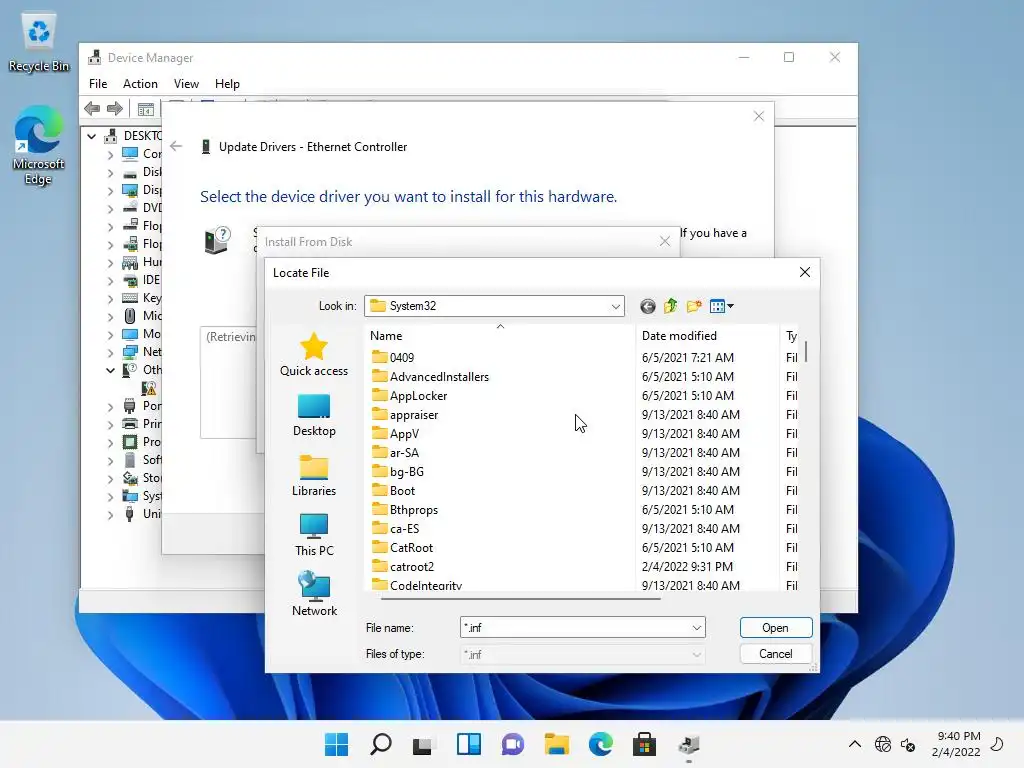
Task: Open View menu in Device Manager
Action: point(186,84)
